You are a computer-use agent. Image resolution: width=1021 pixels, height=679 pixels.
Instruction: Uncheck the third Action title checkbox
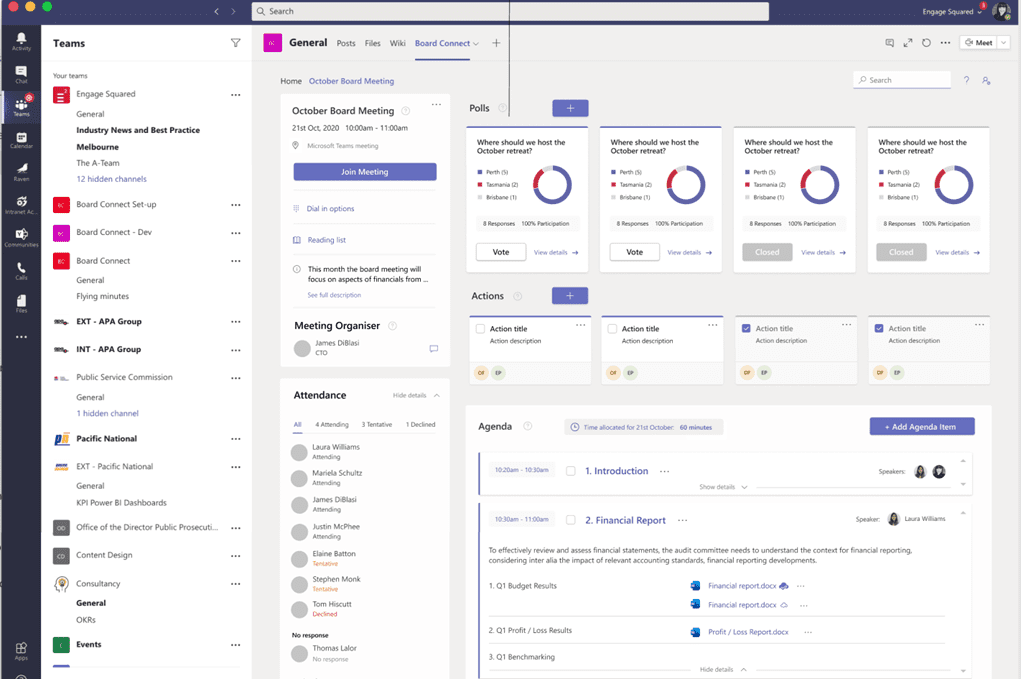point(746,329)
